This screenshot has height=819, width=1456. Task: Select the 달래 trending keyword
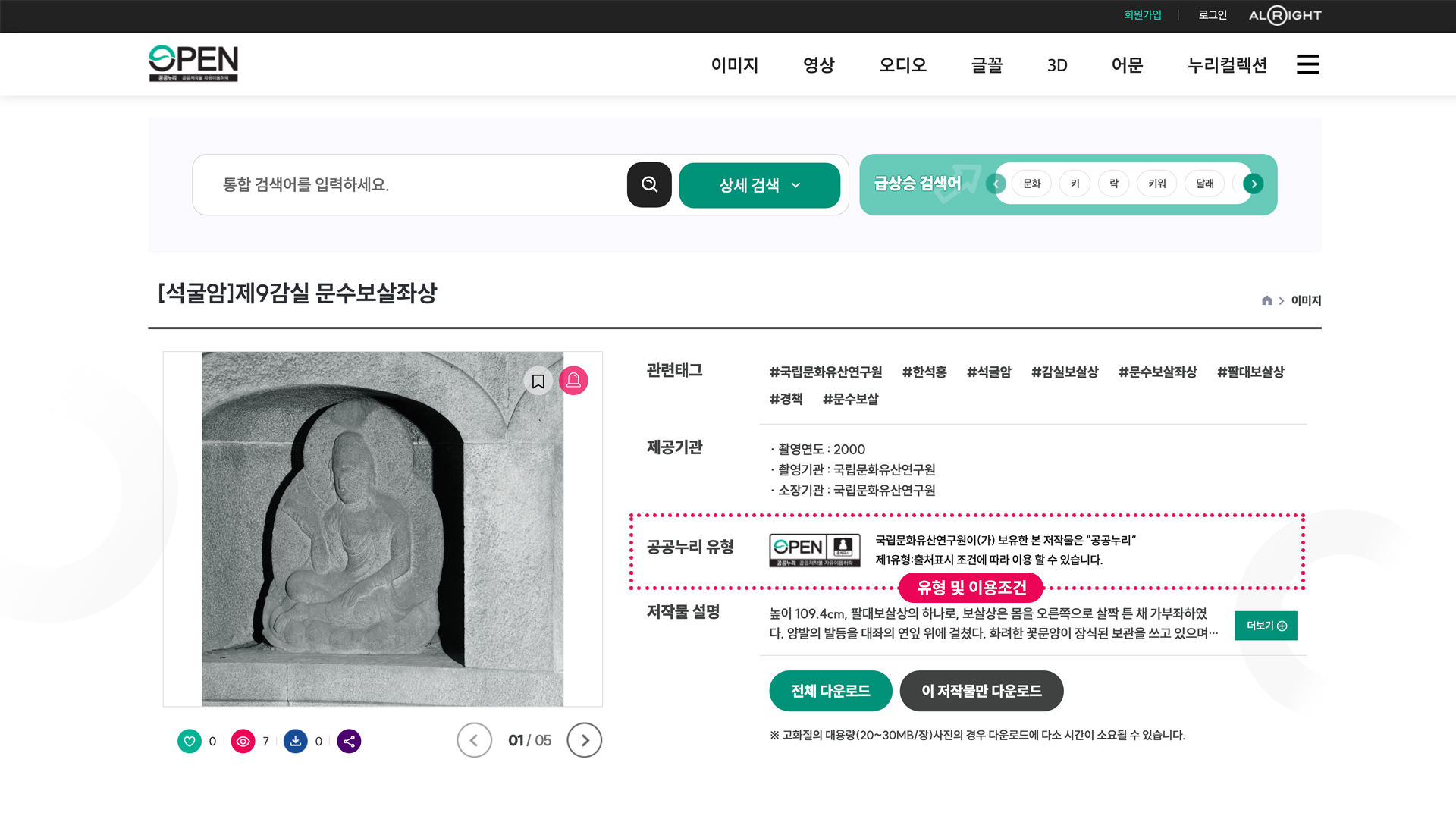1205,184
